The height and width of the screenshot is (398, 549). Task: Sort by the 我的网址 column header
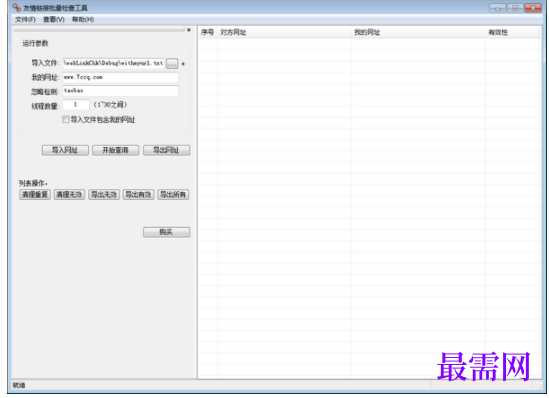click(418, 33)
